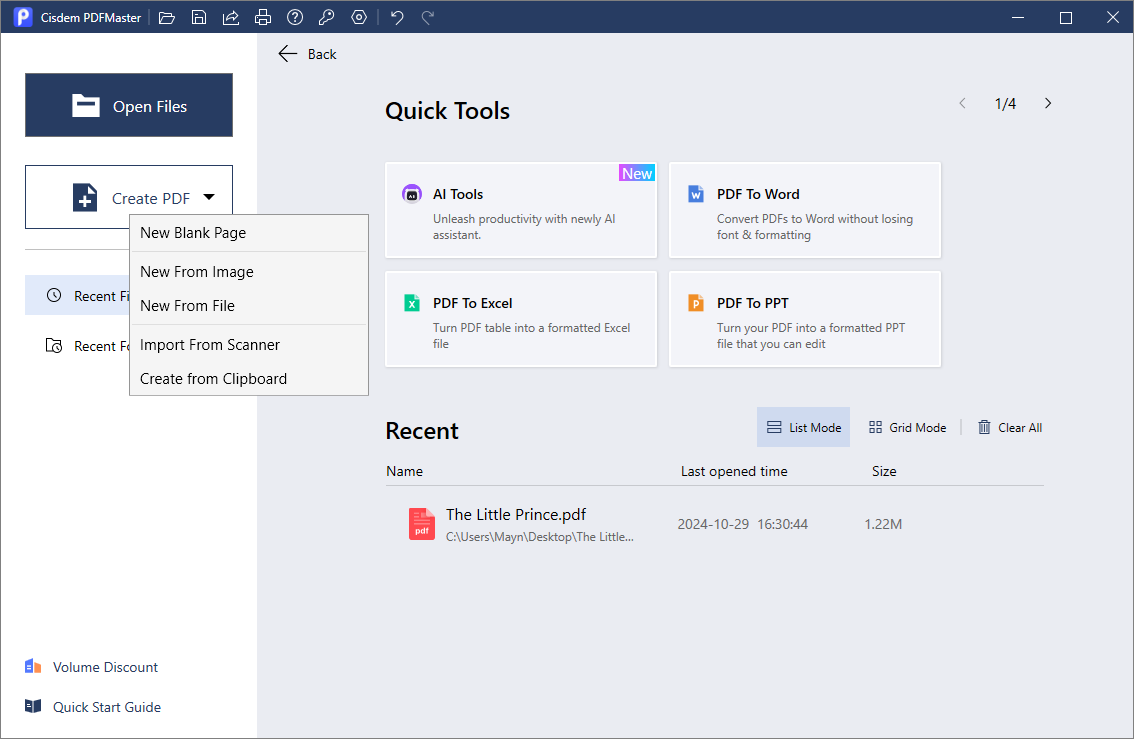Click the green PDF To Excel icon
This screenshot has height=739, width=1134.
[x=412, y=303]
